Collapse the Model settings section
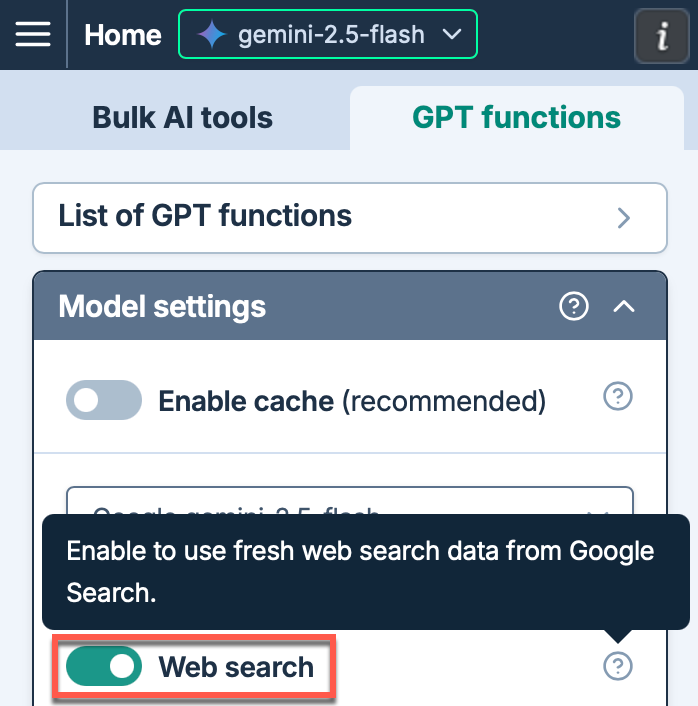The image size is (698, 706). coord(624,307)
